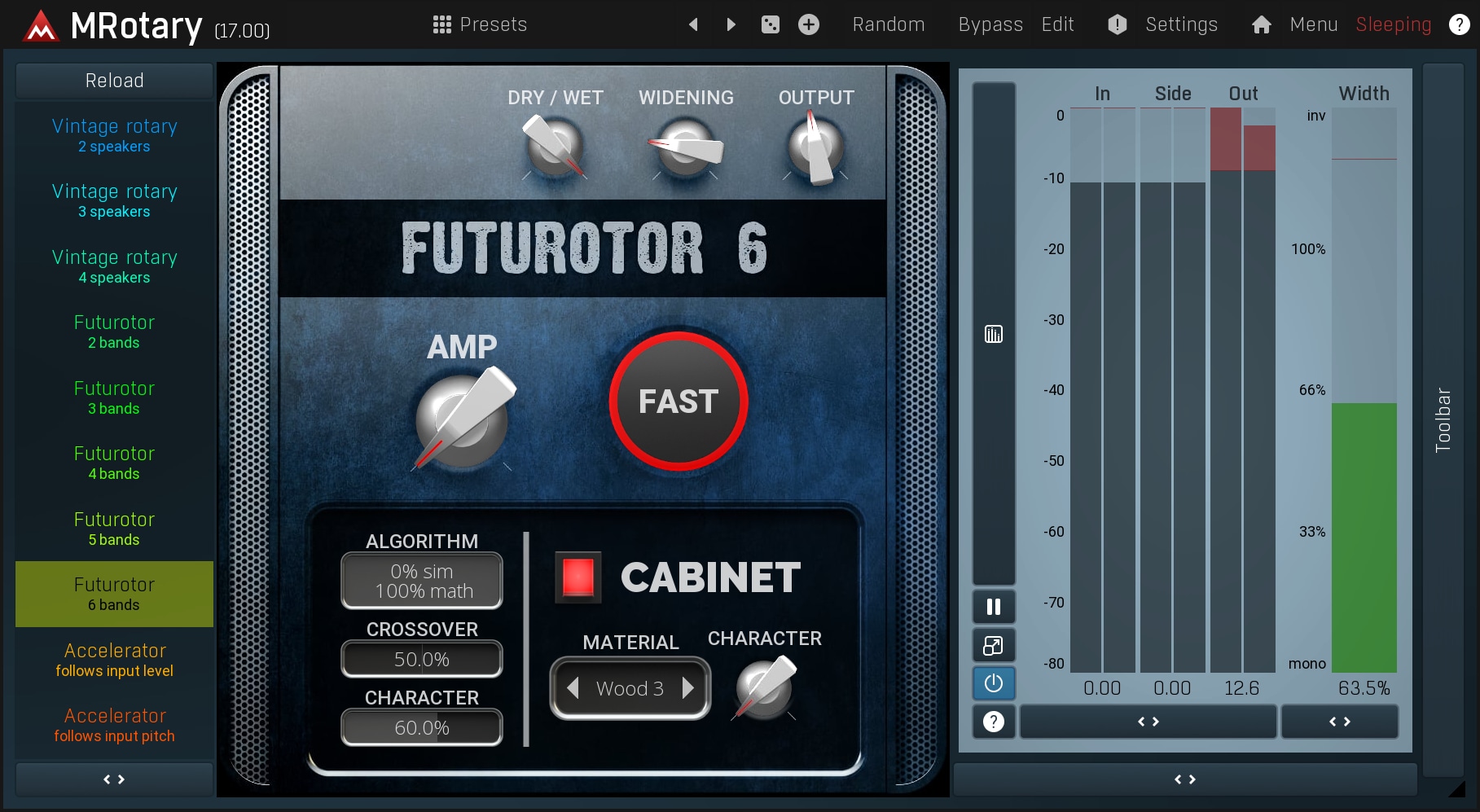Click the meter bars icon in sidebar

[x=993, y=334]
